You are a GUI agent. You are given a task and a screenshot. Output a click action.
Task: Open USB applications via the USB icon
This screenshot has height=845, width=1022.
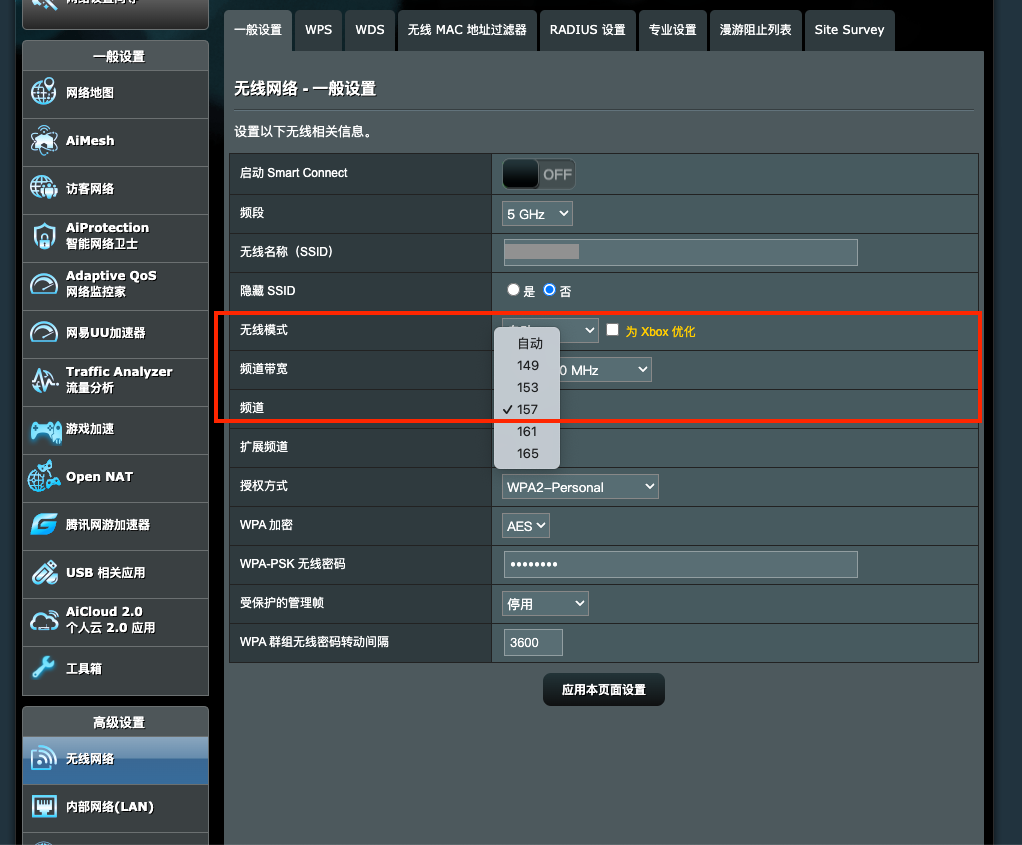click(44, 573)
